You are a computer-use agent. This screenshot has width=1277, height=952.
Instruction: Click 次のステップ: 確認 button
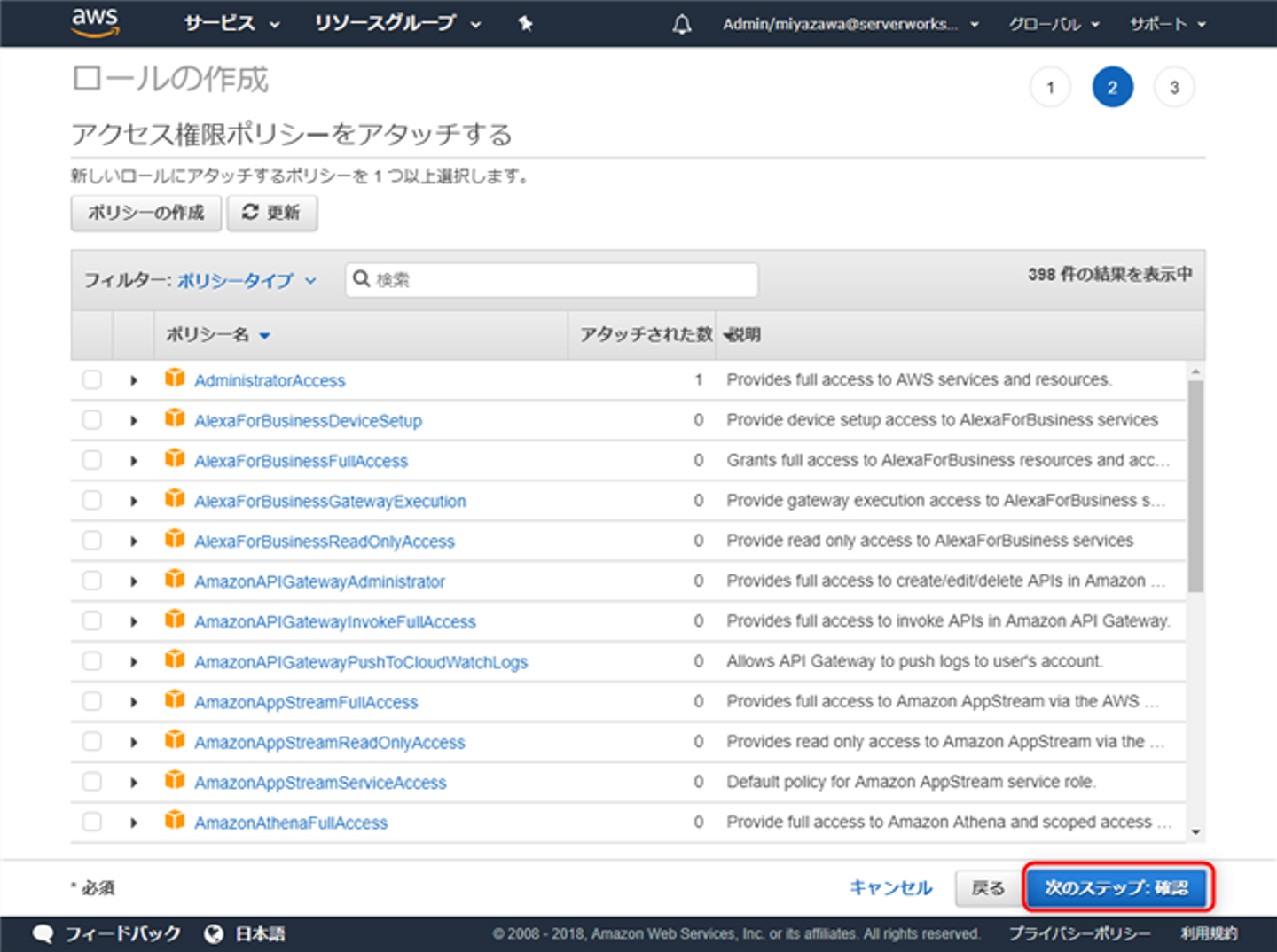point(1117,887)
